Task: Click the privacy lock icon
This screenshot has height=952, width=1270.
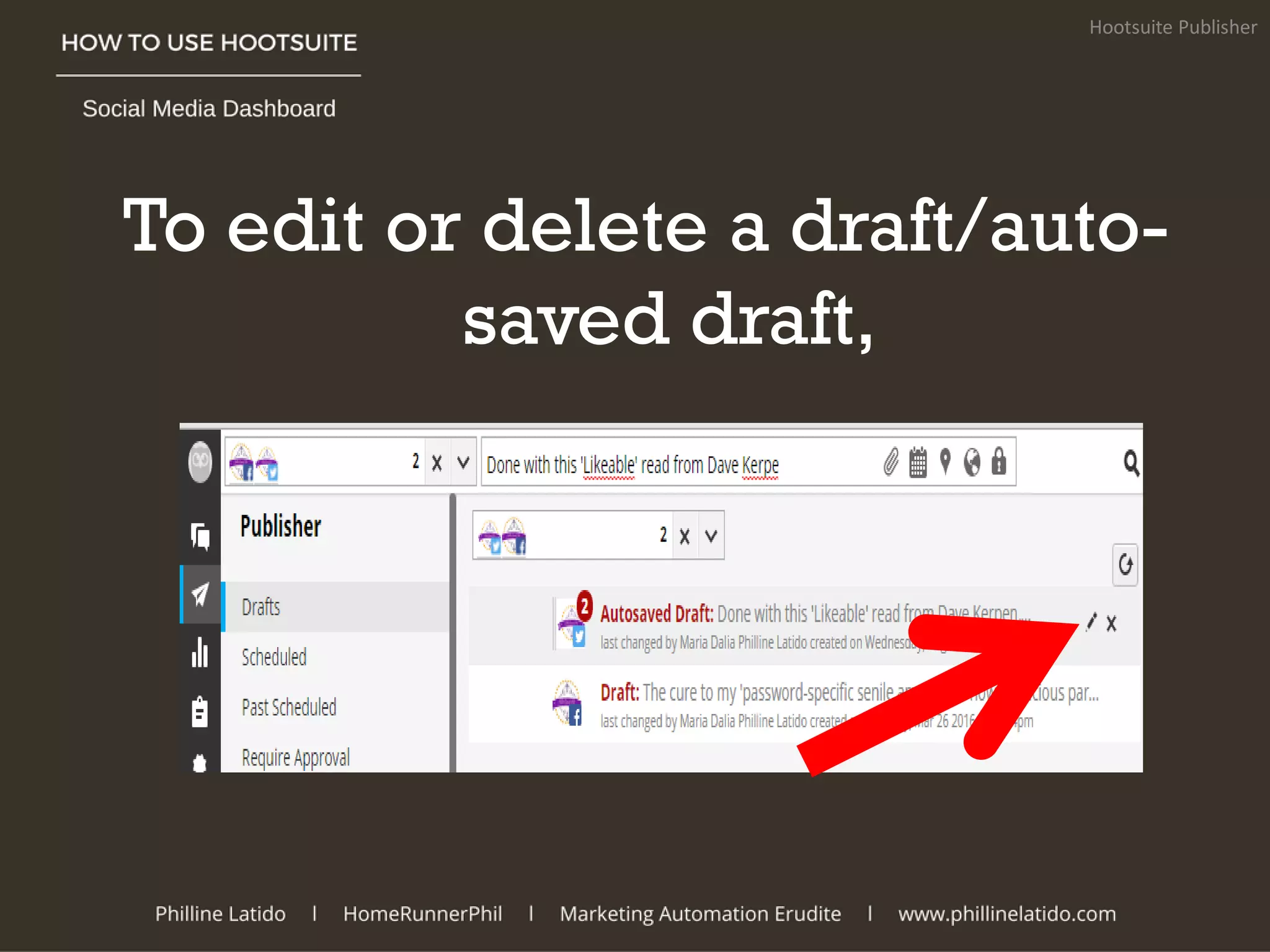Action: [998, 461]
